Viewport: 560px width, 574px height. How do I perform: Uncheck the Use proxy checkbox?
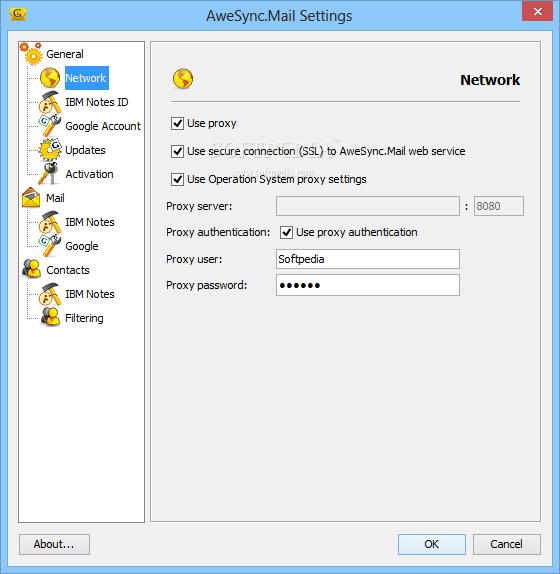(178, 123)
